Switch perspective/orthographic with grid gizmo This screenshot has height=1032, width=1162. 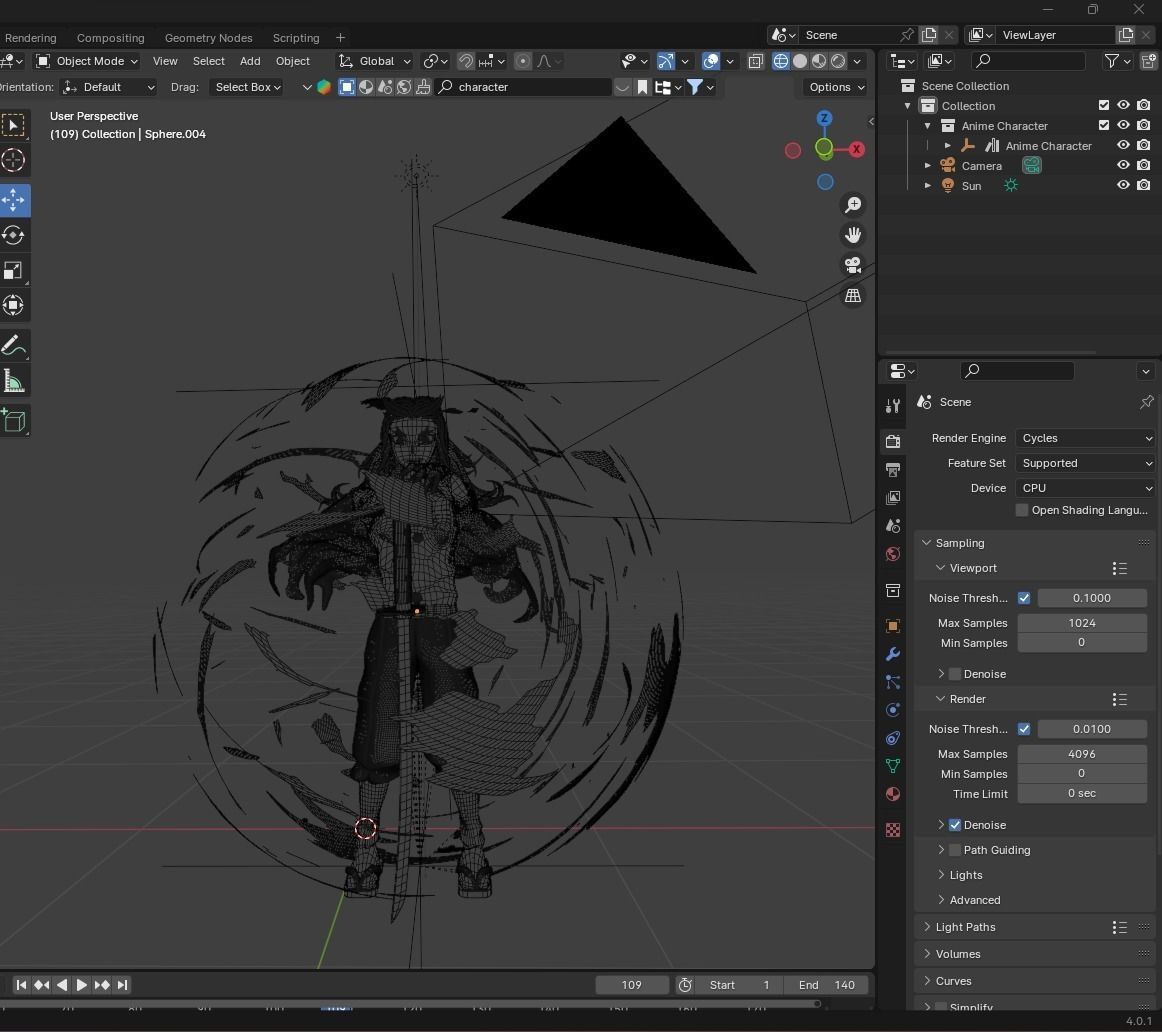(x=853, y=296)
